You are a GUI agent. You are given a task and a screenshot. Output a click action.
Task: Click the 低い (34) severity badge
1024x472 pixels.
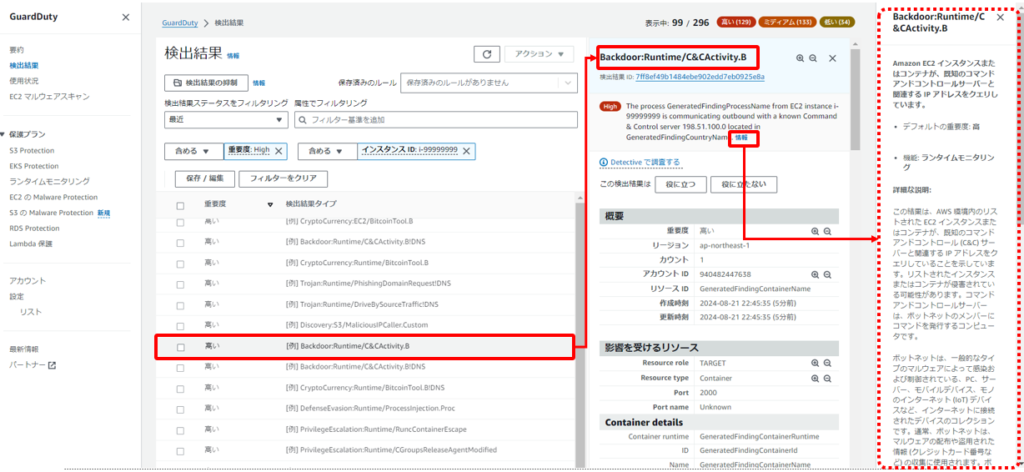pos(838,22)
